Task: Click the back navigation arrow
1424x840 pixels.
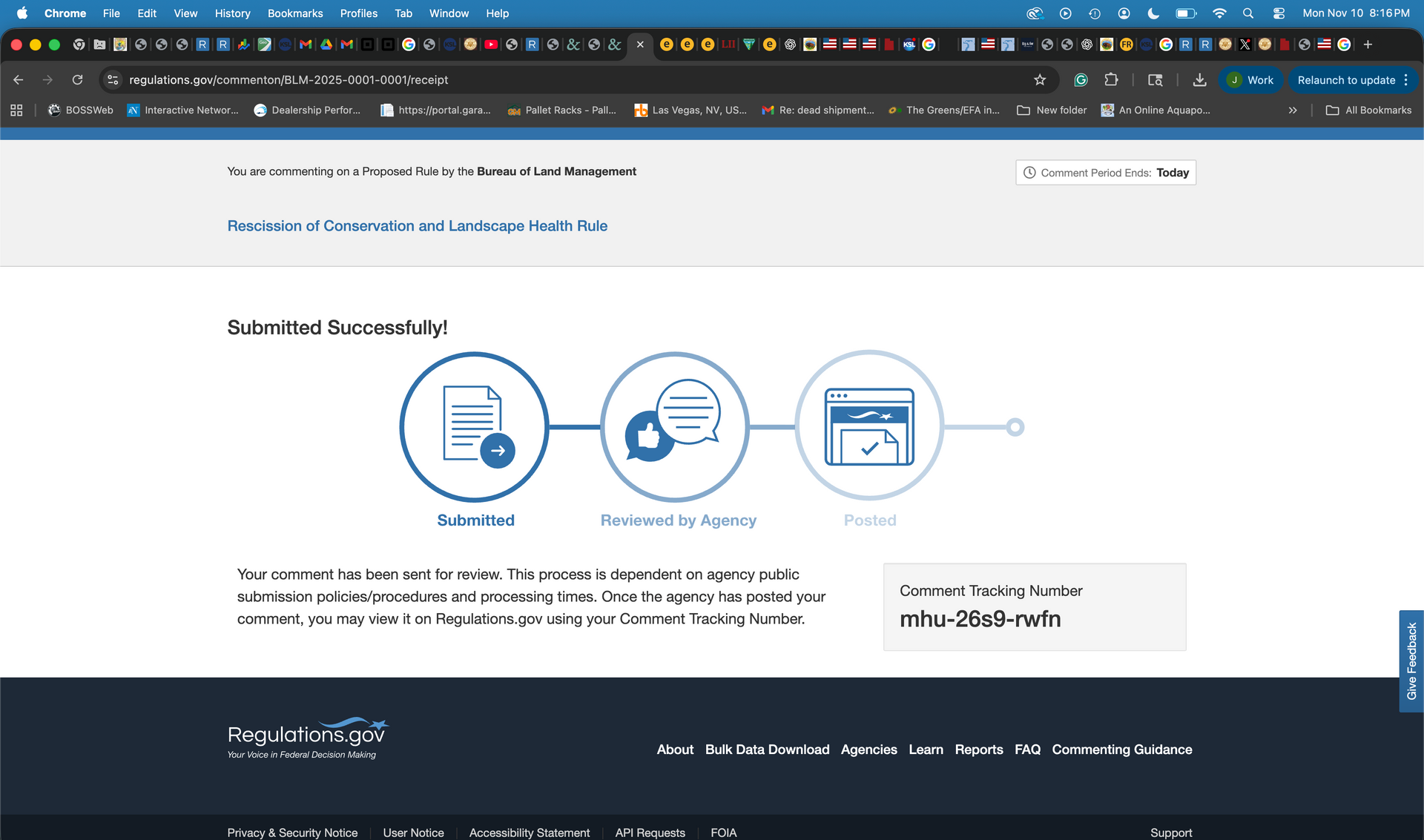Action: (x=19, y=80)
